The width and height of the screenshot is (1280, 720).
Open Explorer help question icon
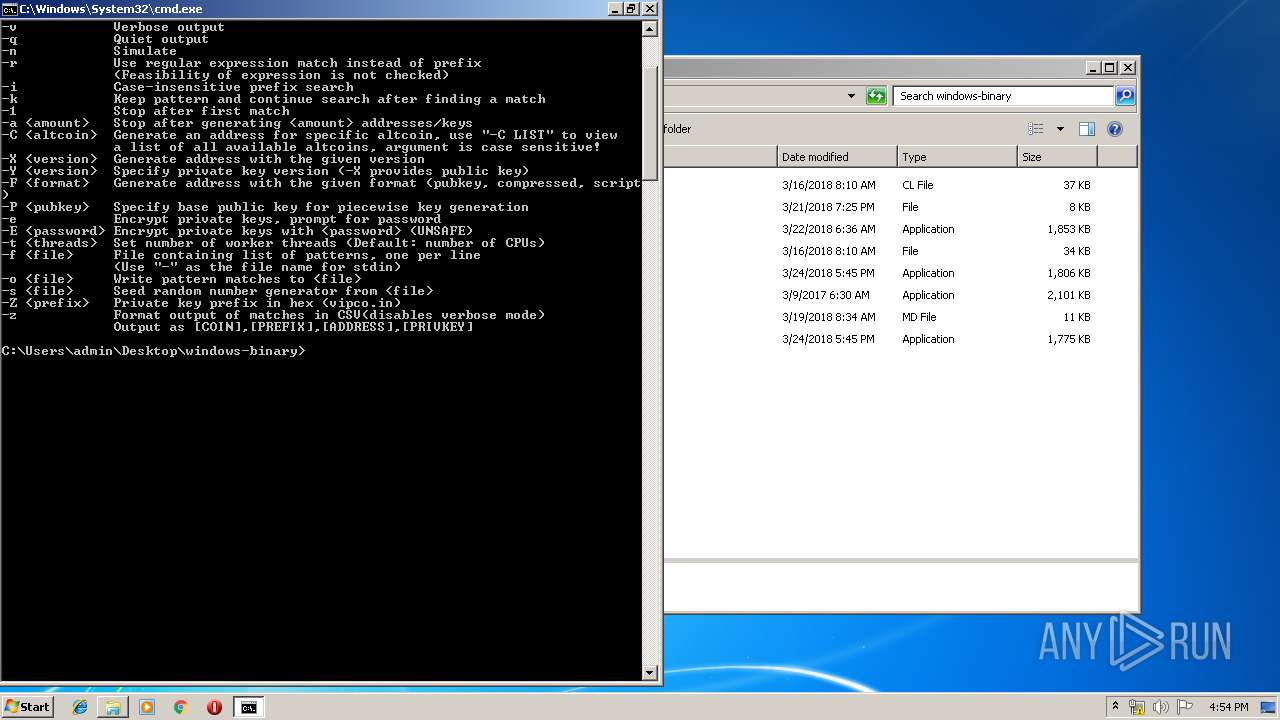pyautogui.click(x=1115, y=129)
